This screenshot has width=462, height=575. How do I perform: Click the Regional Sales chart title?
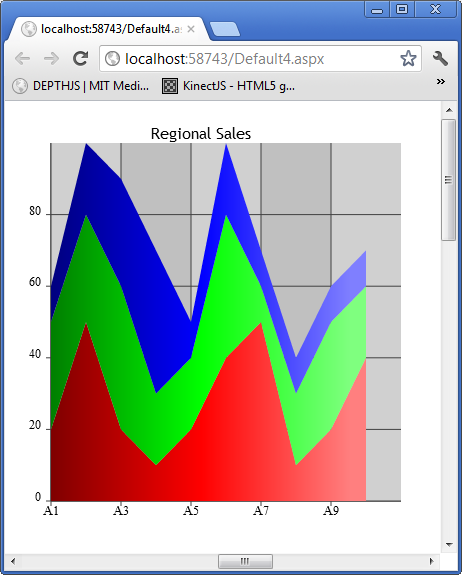(x=201, y=134)
